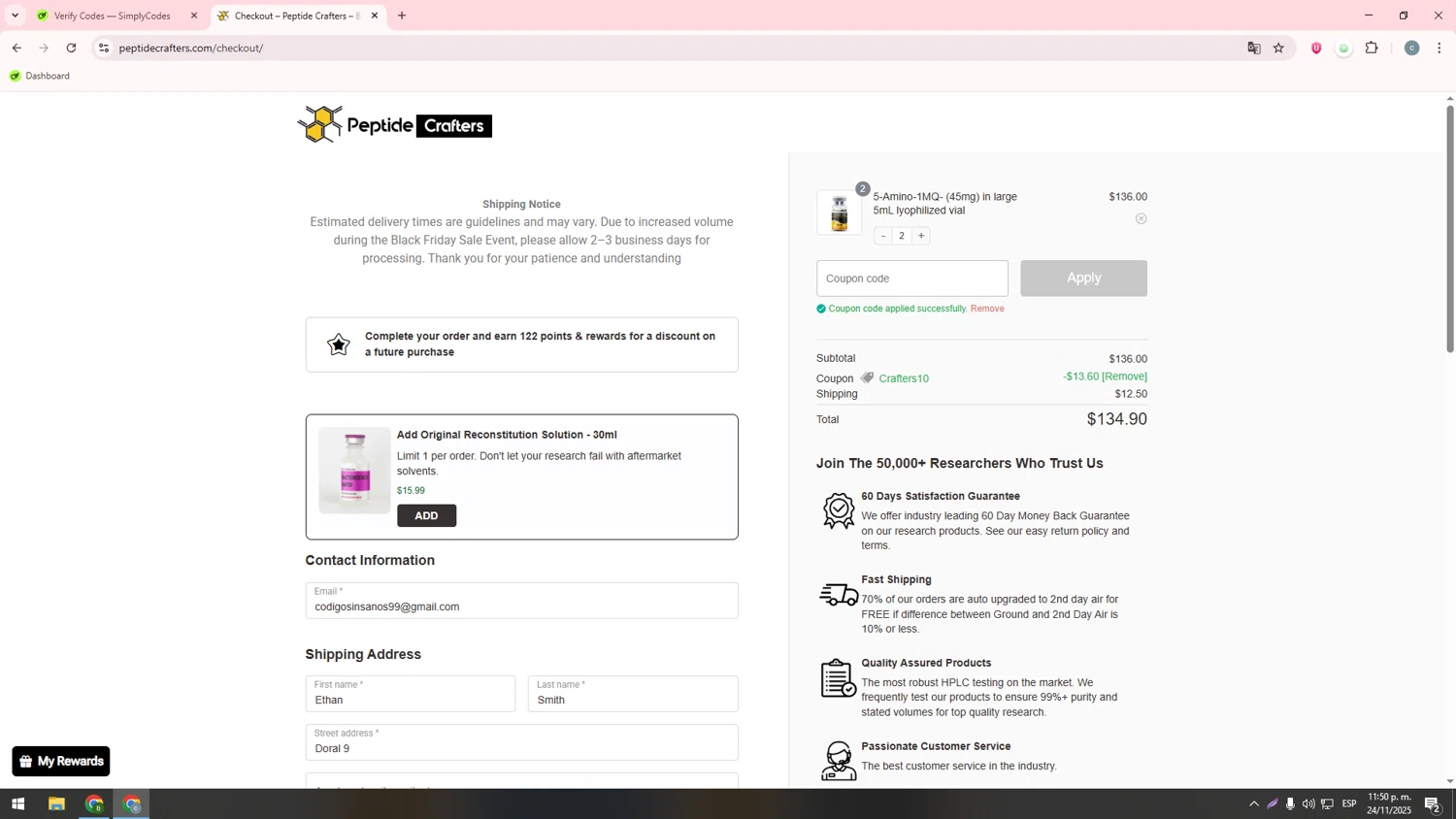Viewport: 1456px width, 819px height.
Task: Click the page vertical scrollbar thumb
Action: [1450, 228]
